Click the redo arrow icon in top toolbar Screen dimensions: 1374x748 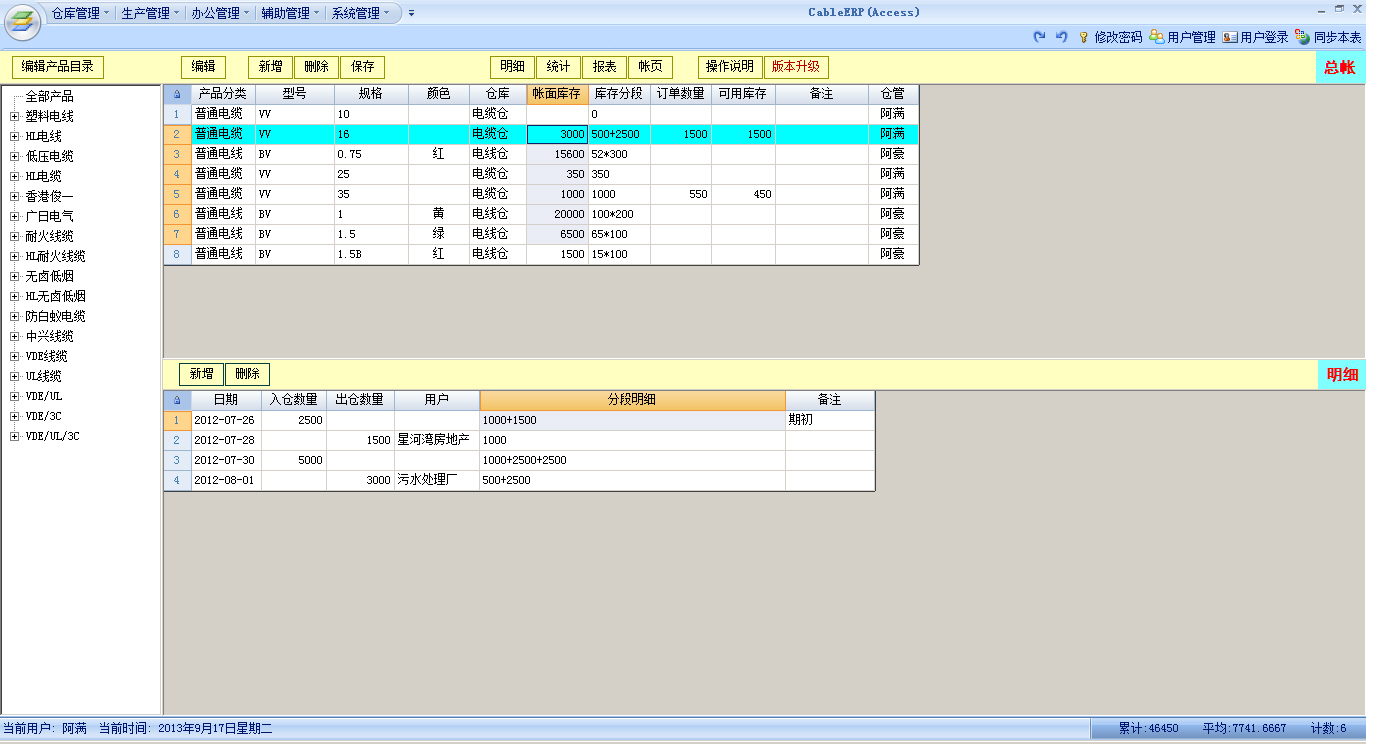pos(1039,37)
